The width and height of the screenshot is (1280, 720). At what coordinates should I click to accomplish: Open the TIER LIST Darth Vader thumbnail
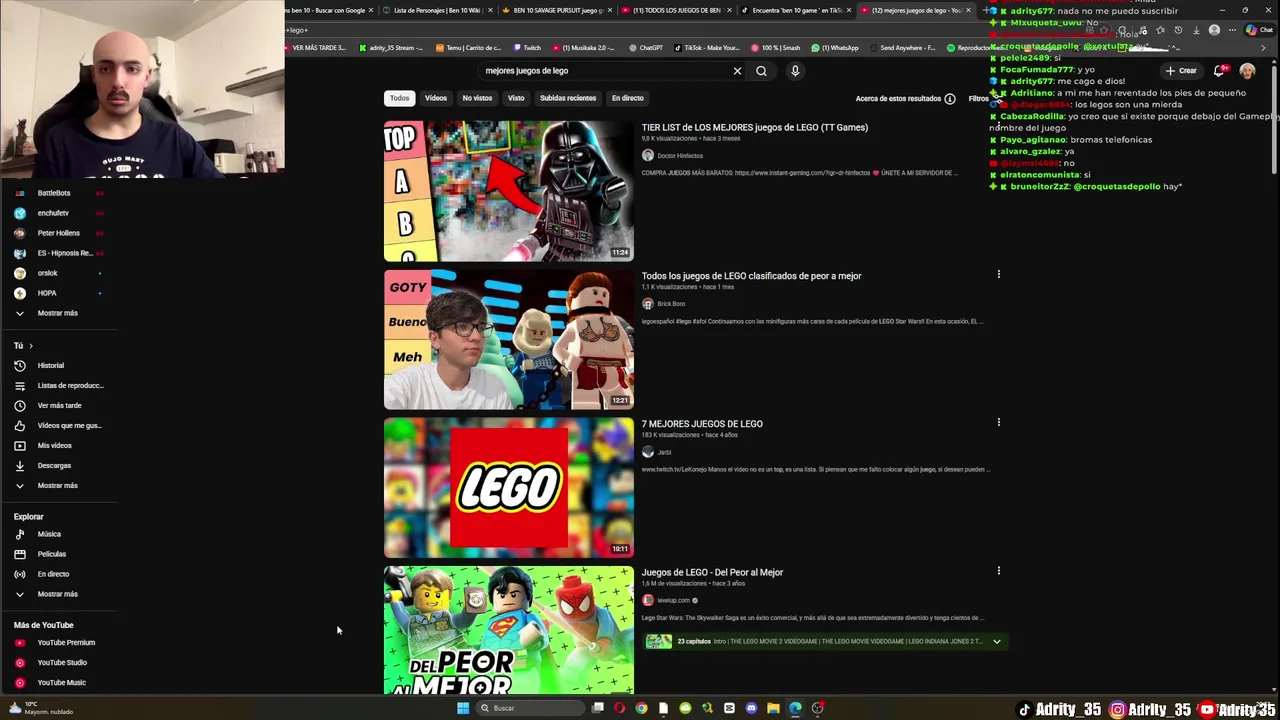point(509,191)
